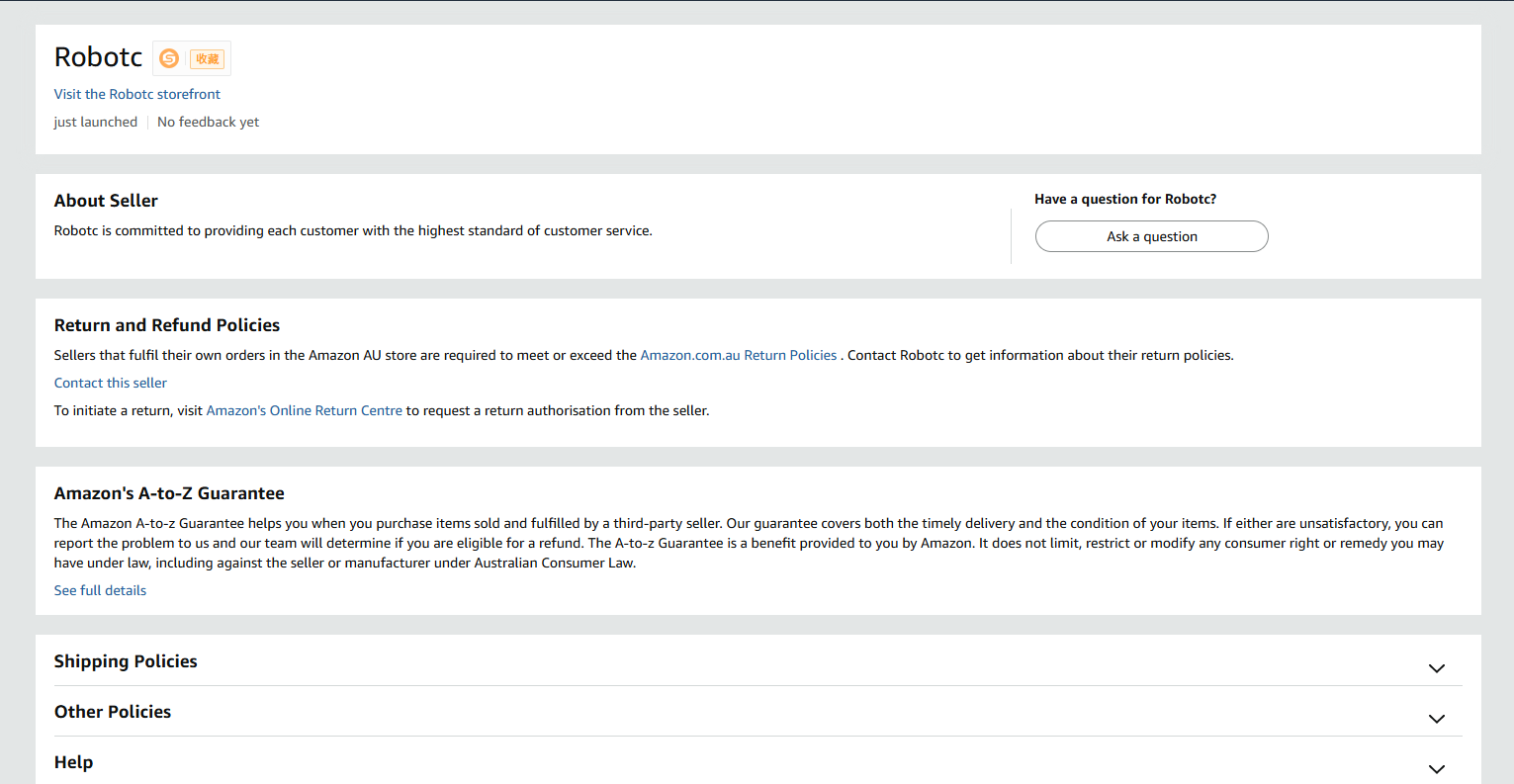Expand the Help section chevron
This screenshot has height=784, width=1514.
click(1437, 769)
